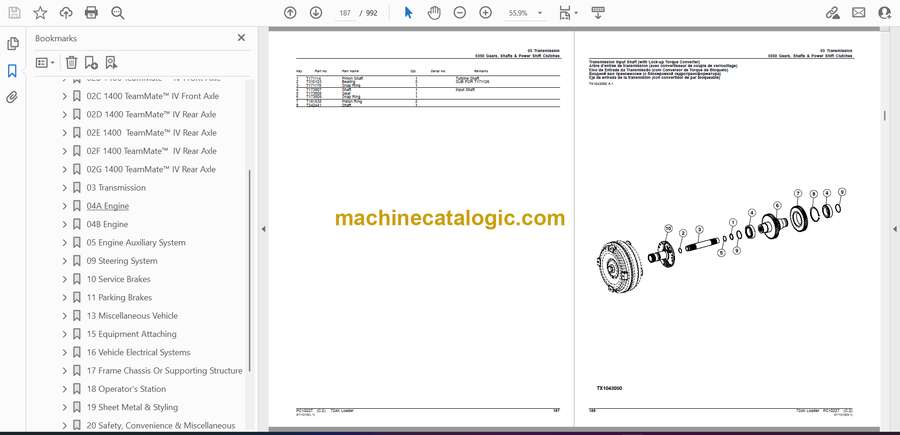Click the print icon in toolbar
Image resolution: width=900 pixels, height=435 pixels.
click(x=91, y=13)
